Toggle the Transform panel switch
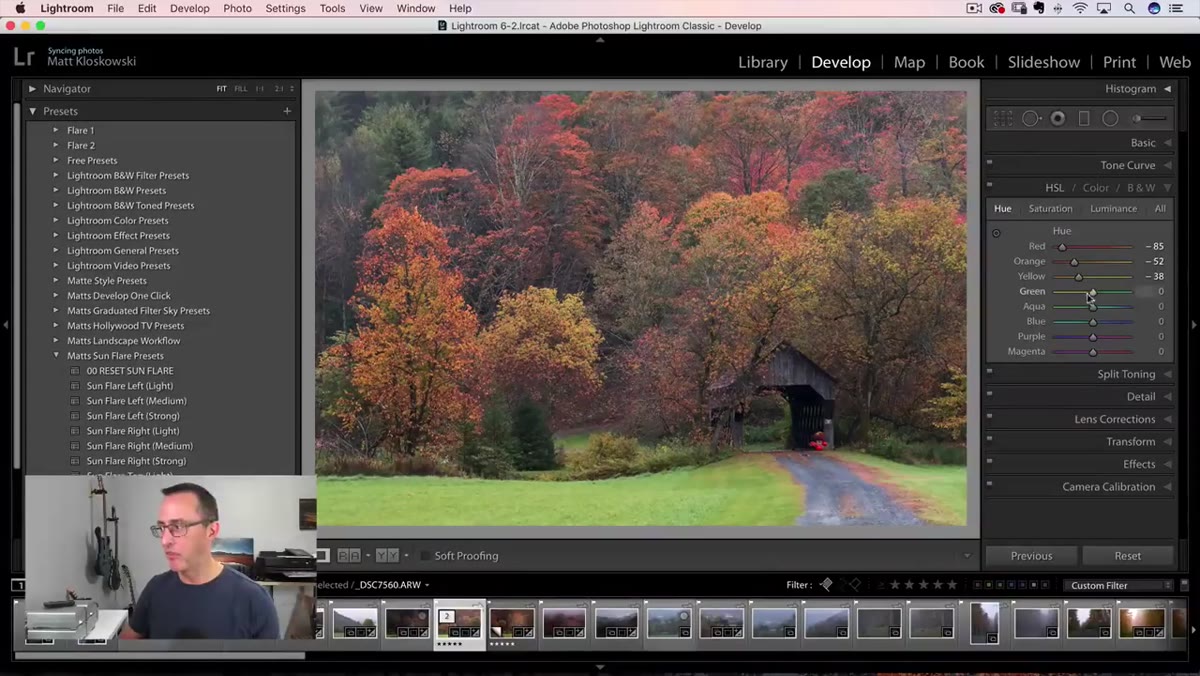The width and height of the screenshot is (1200, 676). click(989, 439)
